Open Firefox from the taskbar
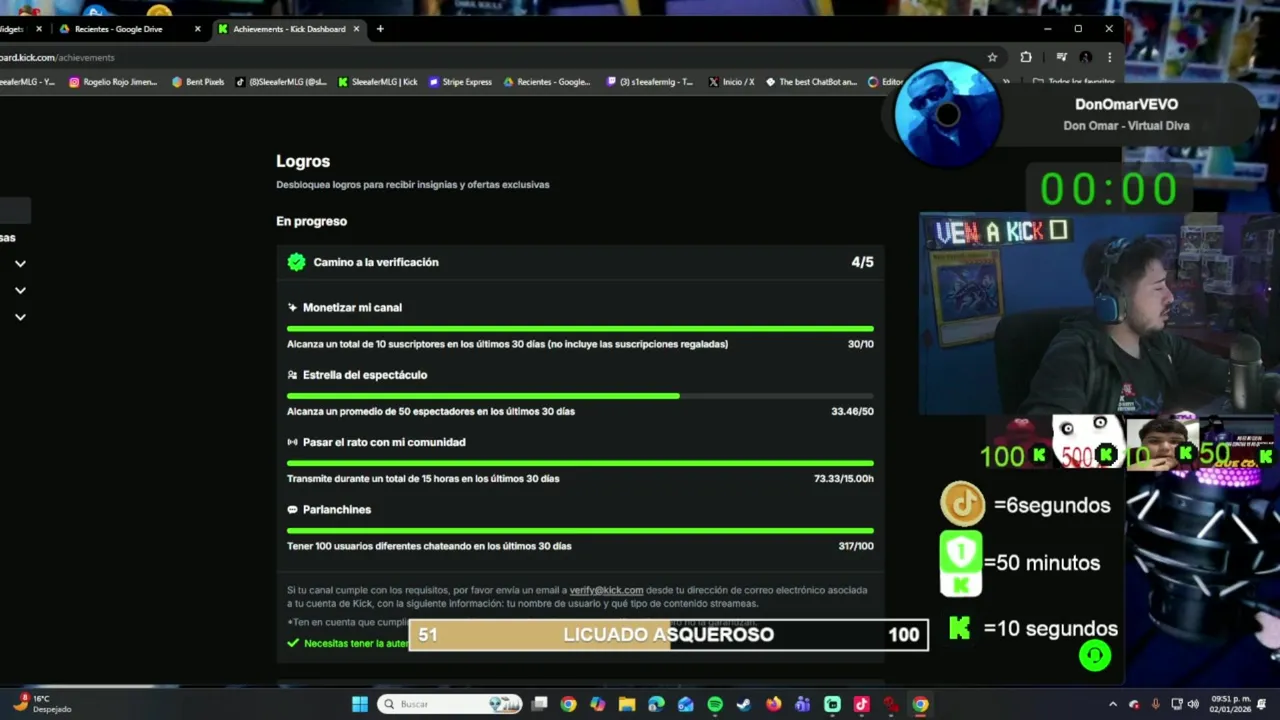 [773, 704]
